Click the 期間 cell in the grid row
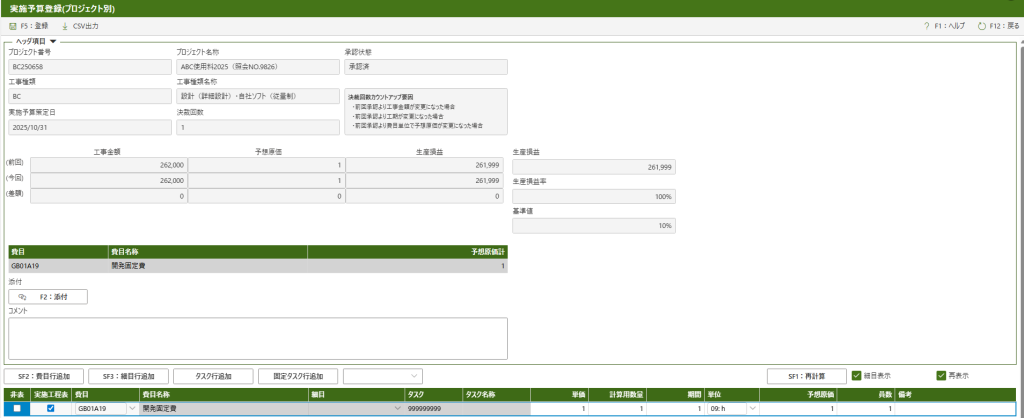The image size is (1024, 418). [x=676, y=408]
